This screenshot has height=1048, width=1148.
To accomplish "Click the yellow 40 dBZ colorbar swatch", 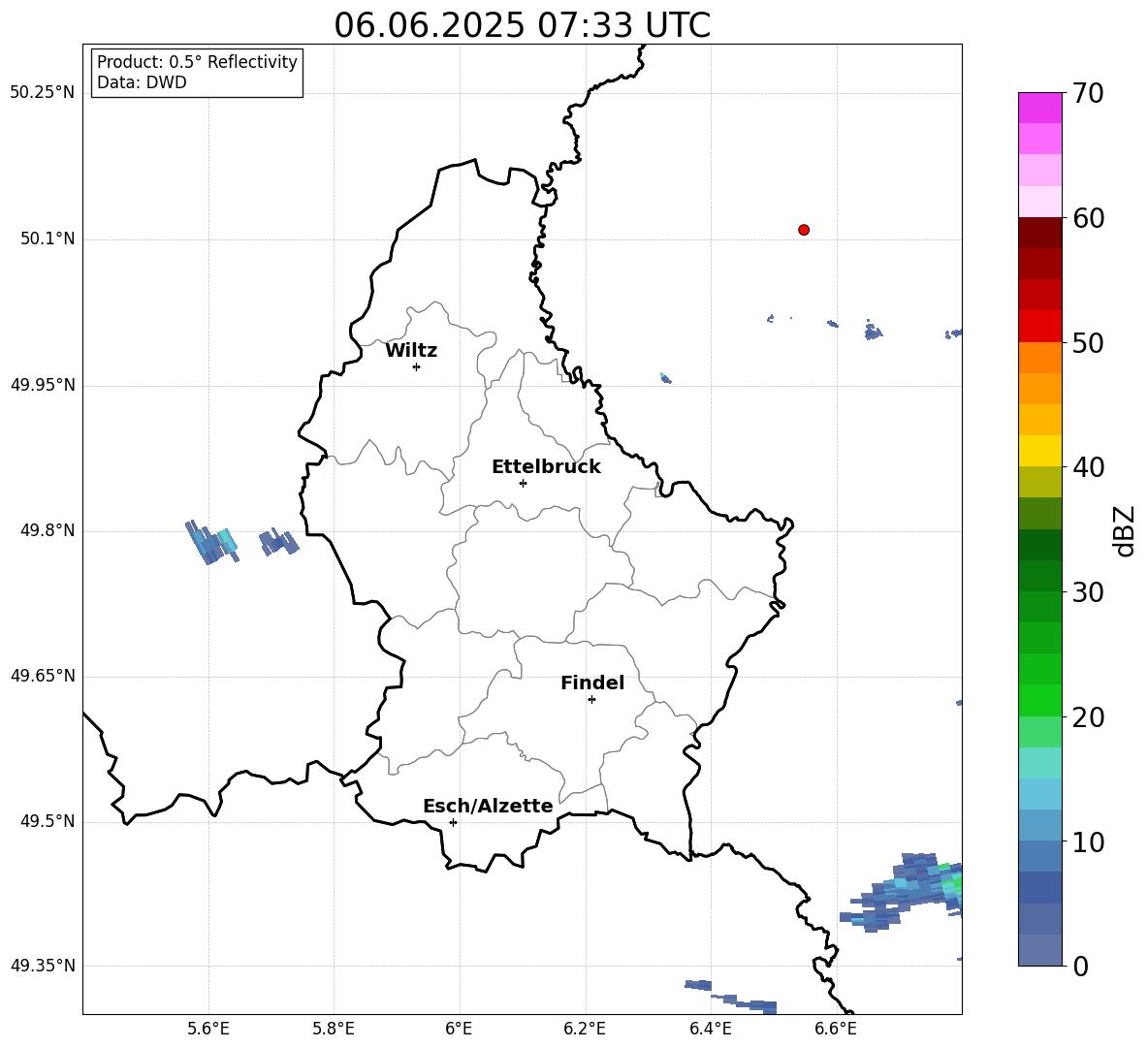I will pos(1039,451).
